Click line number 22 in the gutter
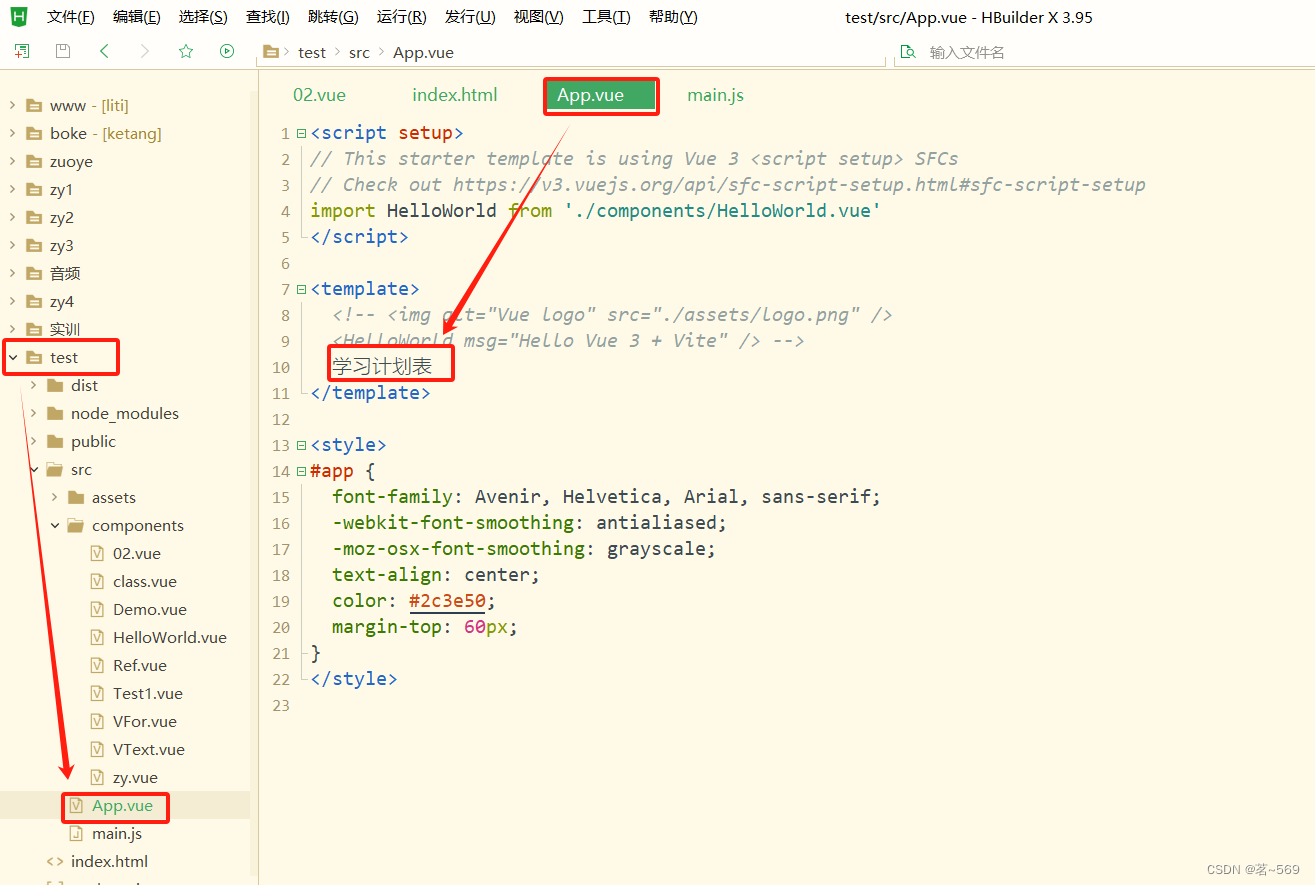 click(280, 679)
